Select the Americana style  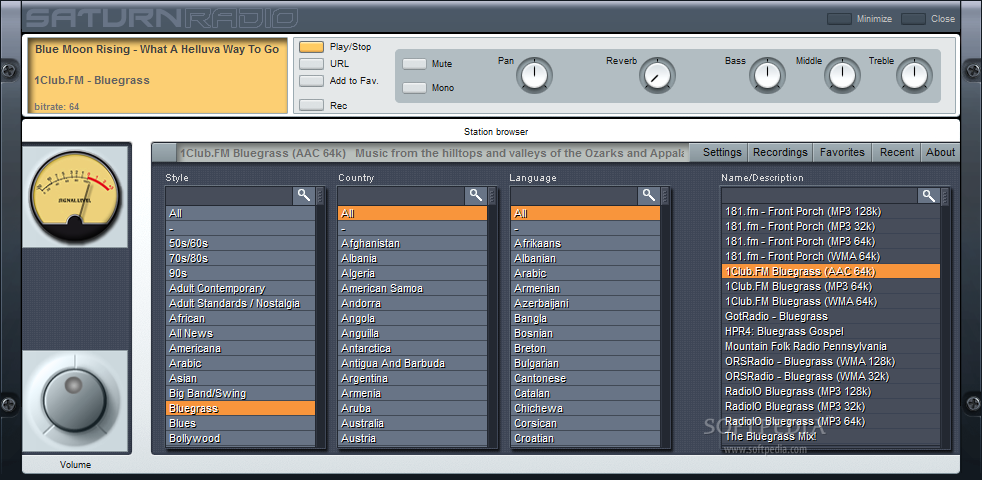point(240,348)
